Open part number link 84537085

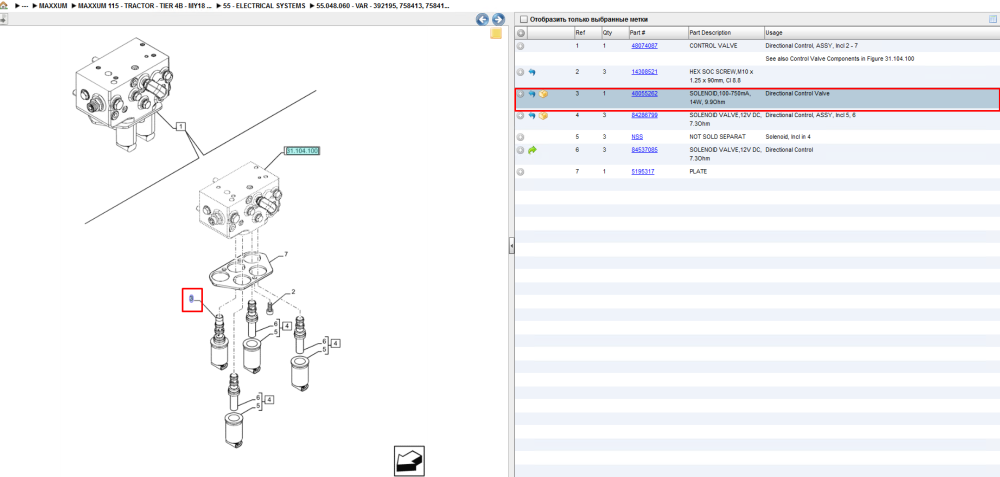point(644,150)
